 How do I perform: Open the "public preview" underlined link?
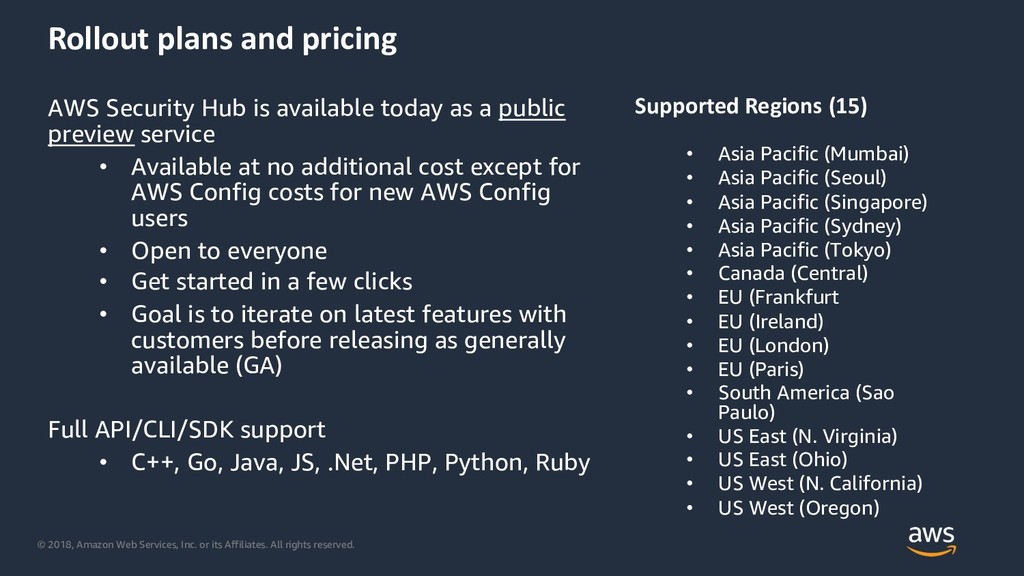306,121
